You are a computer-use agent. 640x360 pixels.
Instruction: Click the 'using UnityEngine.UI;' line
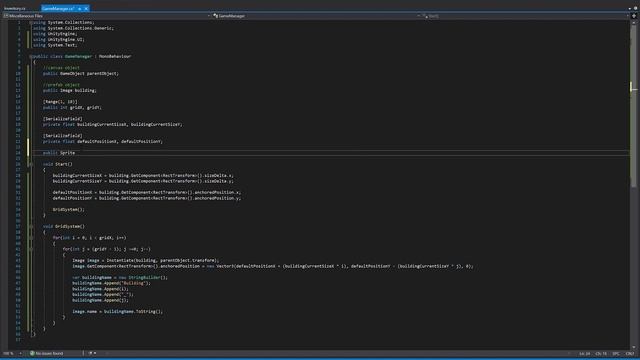[59, 40]
